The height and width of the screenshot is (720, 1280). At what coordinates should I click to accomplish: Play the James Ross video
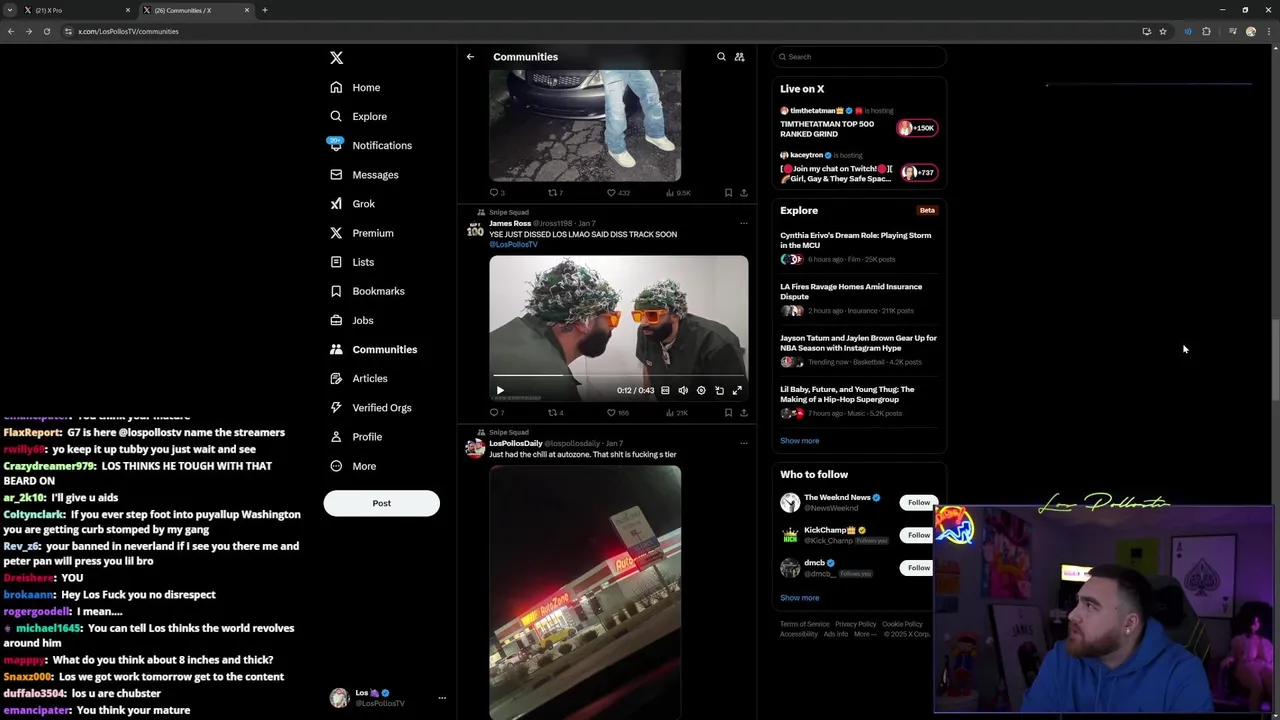point(500,391)
